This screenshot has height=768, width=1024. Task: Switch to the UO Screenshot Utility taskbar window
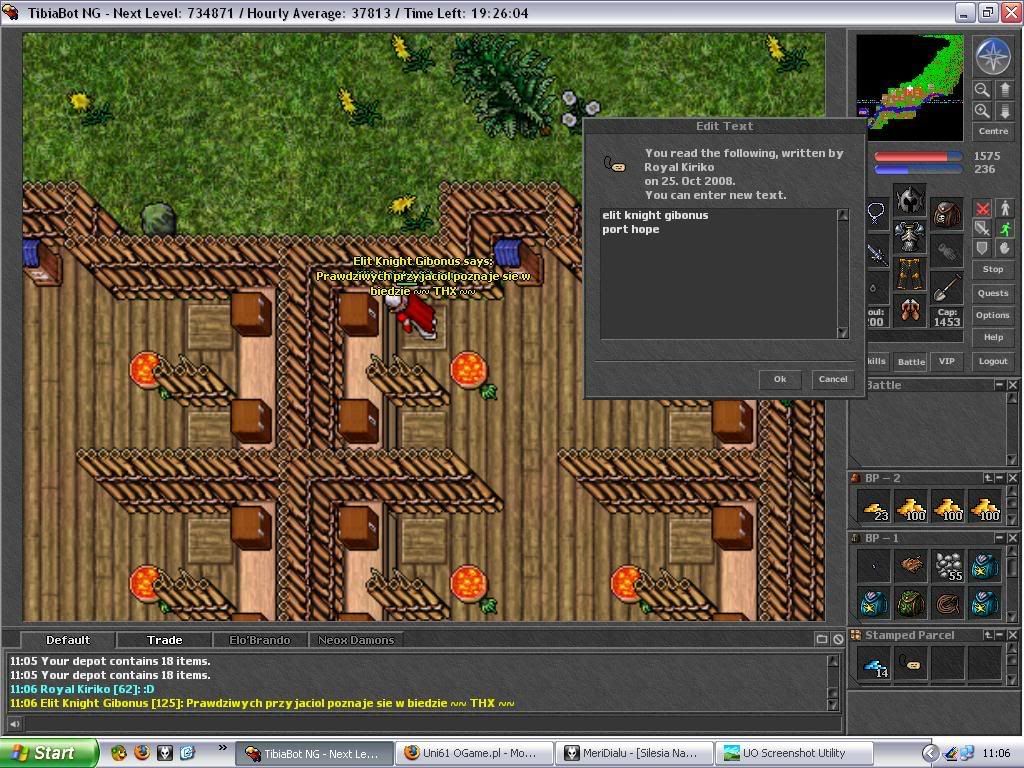794,753
